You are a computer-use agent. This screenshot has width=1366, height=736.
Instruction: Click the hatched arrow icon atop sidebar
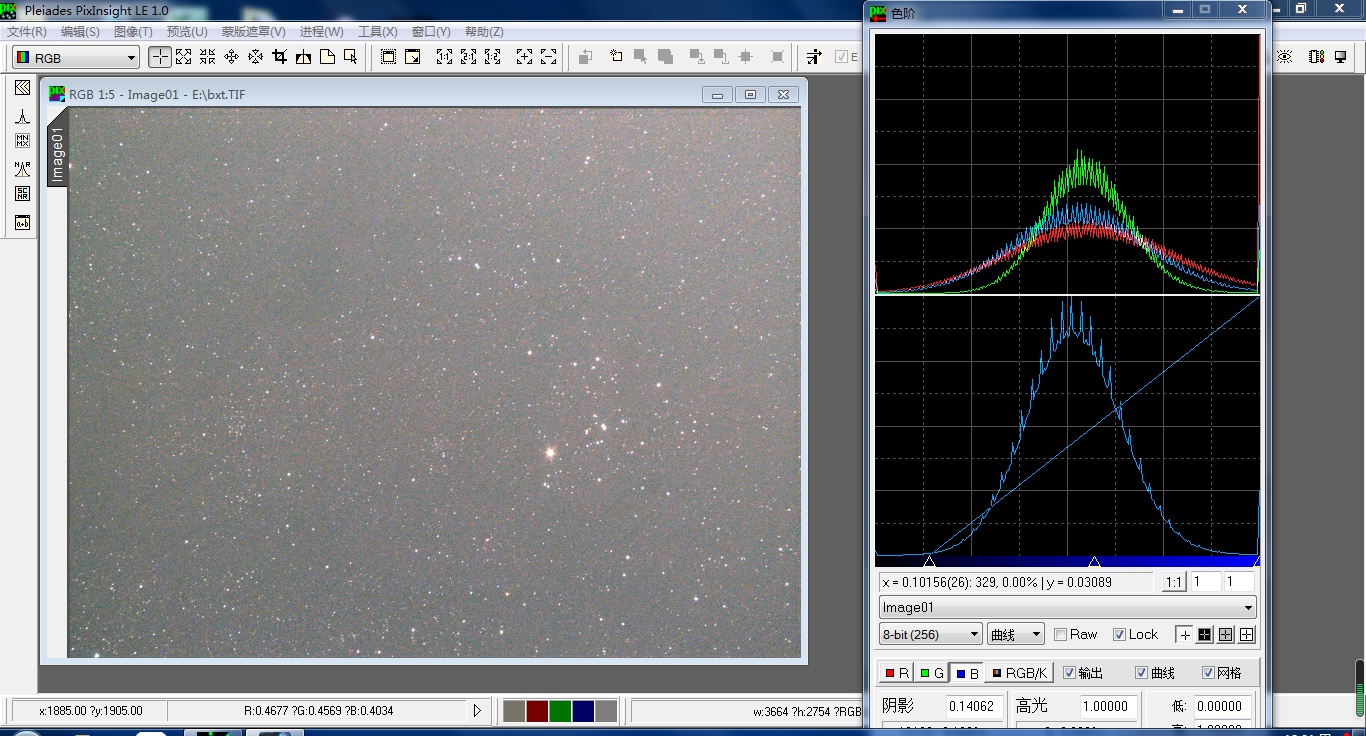(22, 89)
